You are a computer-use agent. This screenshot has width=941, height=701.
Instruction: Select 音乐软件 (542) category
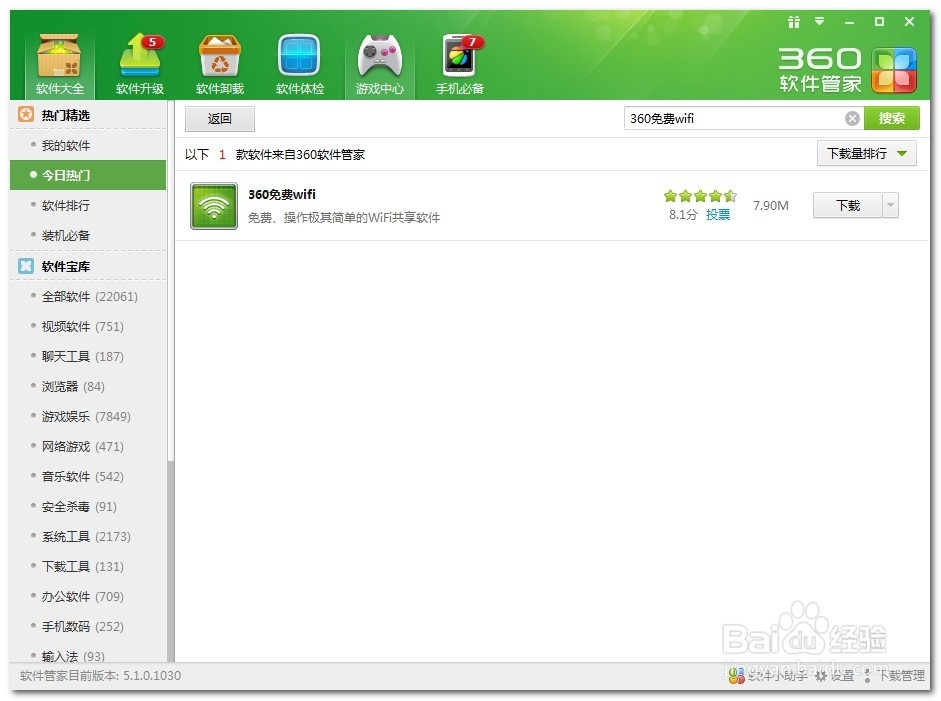88,477
